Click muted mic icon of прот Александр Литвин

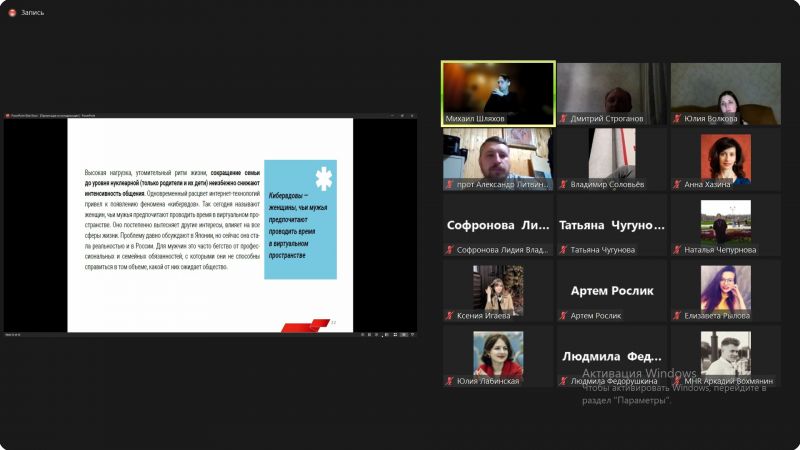click(x=449, y=184)
